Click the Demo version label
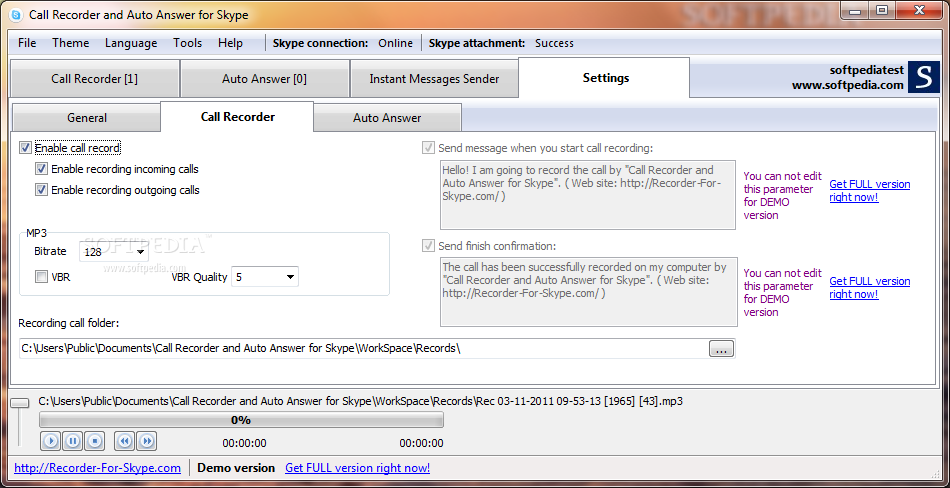 point(236,468)
